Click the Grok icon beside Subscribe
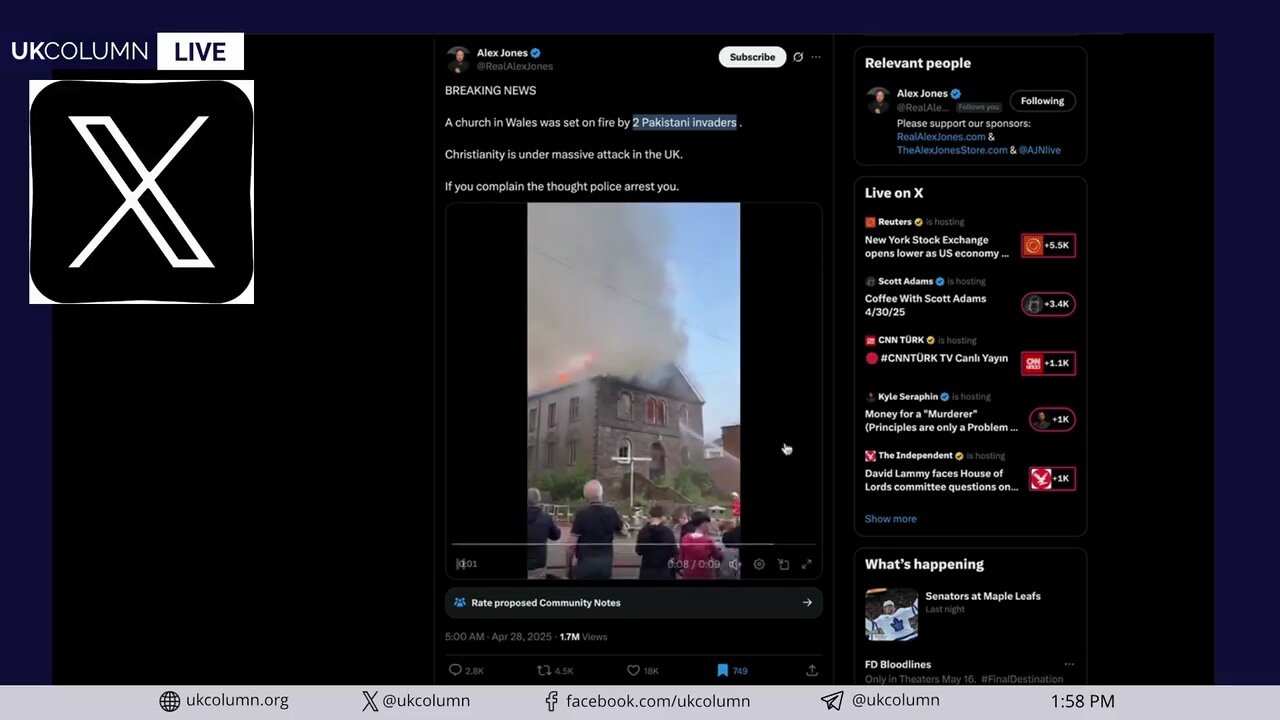The height and width of the screenshot is (720, 1280). coord(798,57)
